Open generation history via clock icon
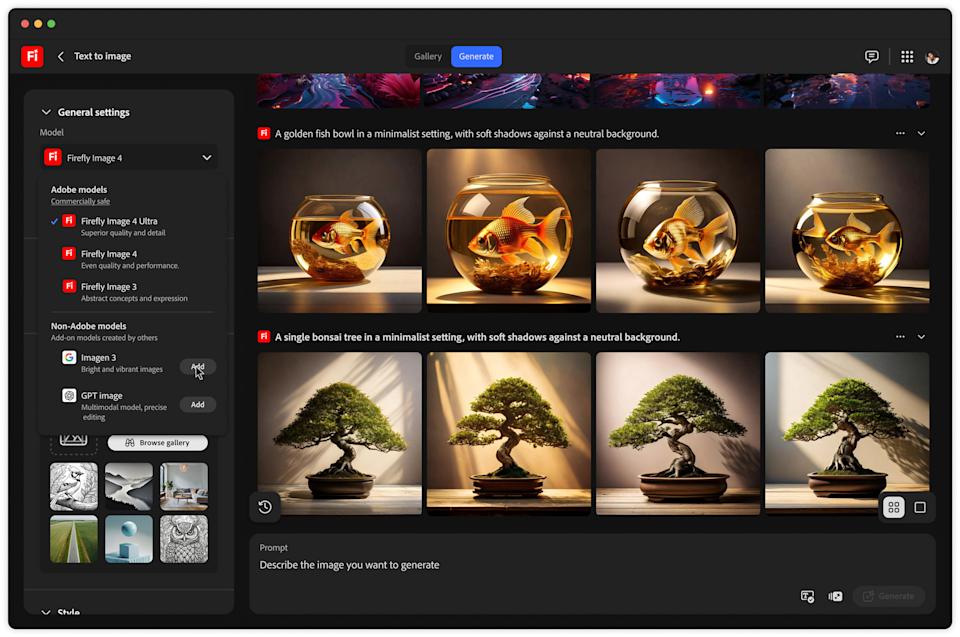 pyautogui.click(x=264, y=507)
